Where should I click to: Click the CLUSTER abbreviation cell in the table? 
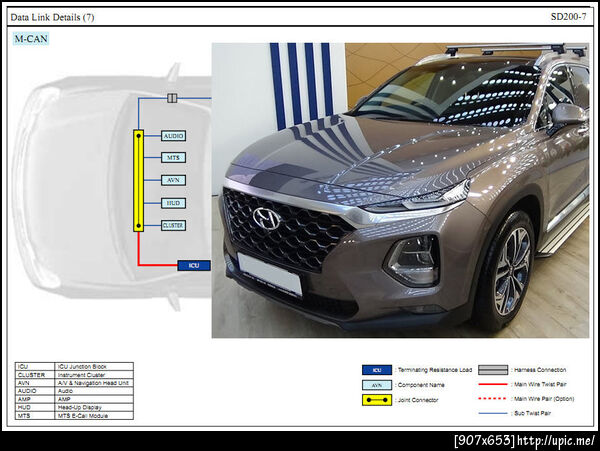35,375
